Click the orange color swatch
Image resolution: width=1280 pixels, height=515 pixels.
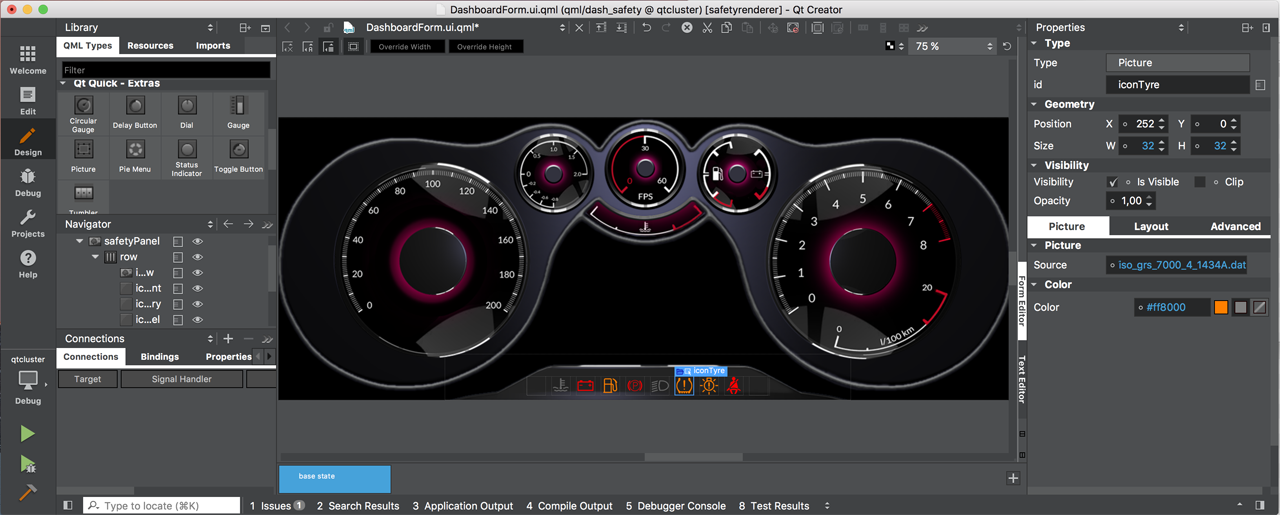coord(1221,307)
